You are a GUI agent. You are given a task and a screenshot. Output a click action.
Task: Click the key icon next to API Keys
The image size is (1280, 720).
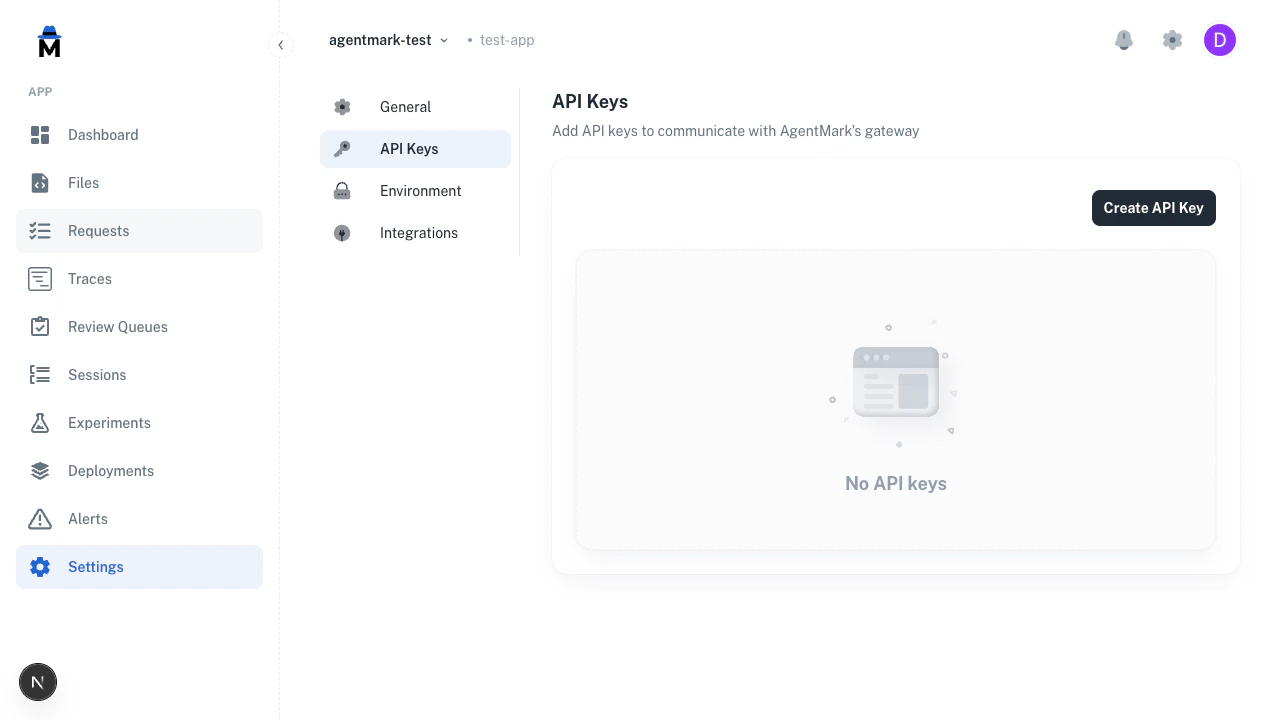pyautogui.click(x=342, y=148)
